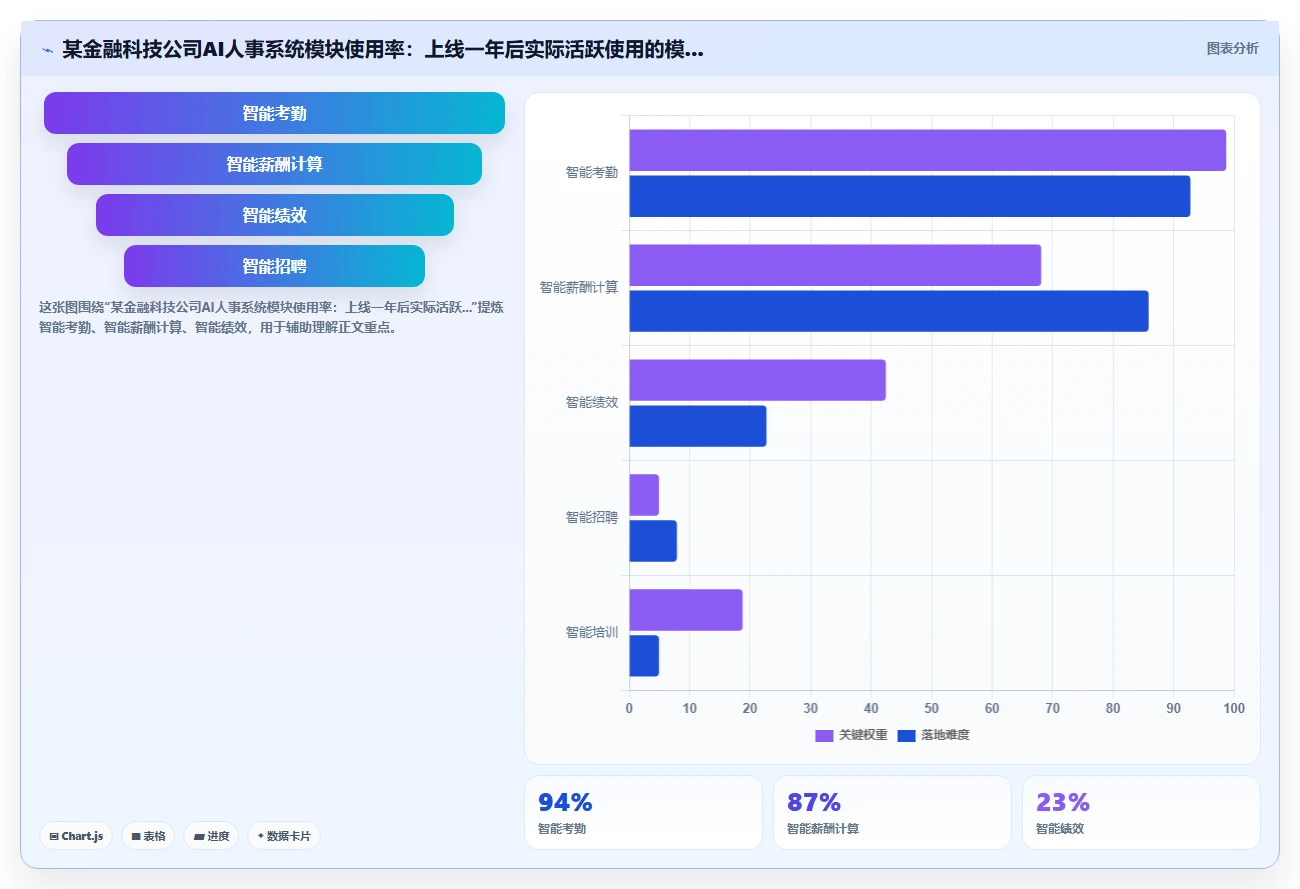The width and height of the screenshot is (1300, 889).
Task: Open the 87% 智能薪酬计算 data card
Action: tap(892, 812)
